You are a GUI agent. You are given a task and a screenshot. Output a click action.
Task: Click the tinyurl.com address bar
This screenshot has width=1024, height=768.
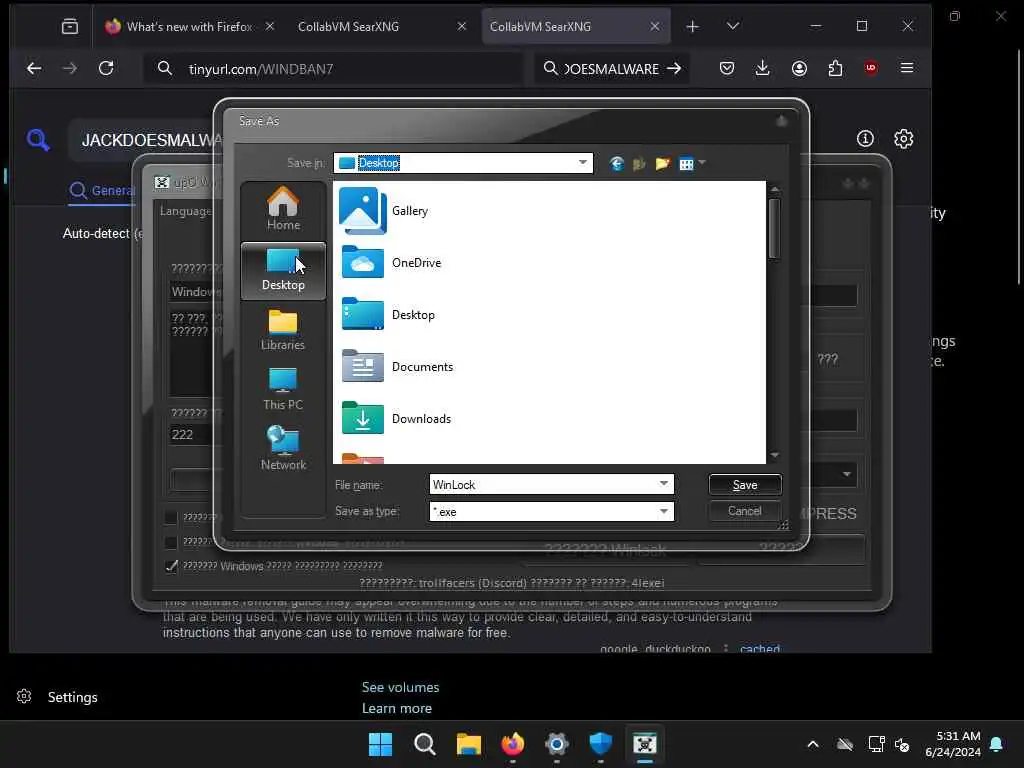(x=334, y=69)
